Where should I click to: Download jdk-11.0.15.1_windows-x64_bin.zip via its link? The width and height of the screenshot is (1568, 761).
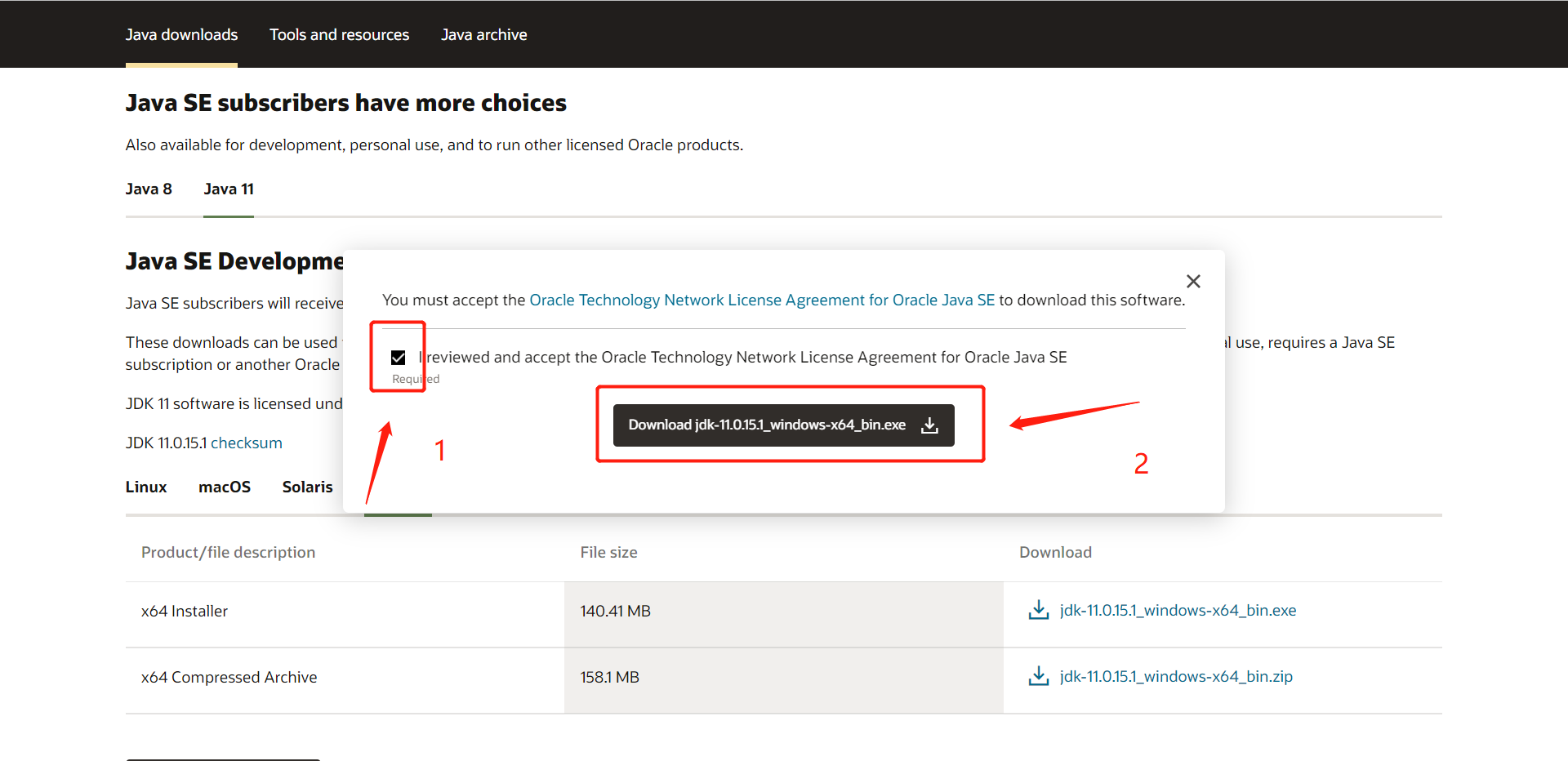tap(1176, 676)
